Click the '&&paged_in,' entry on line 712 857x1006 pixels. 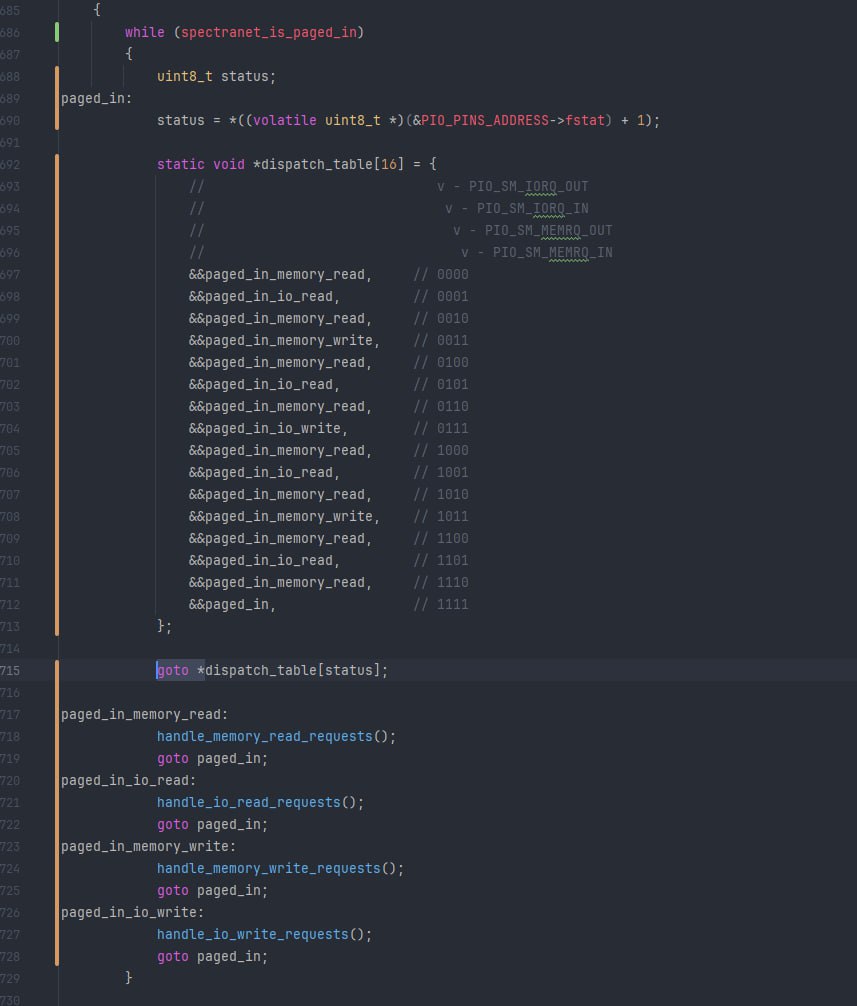pos(232,604)
